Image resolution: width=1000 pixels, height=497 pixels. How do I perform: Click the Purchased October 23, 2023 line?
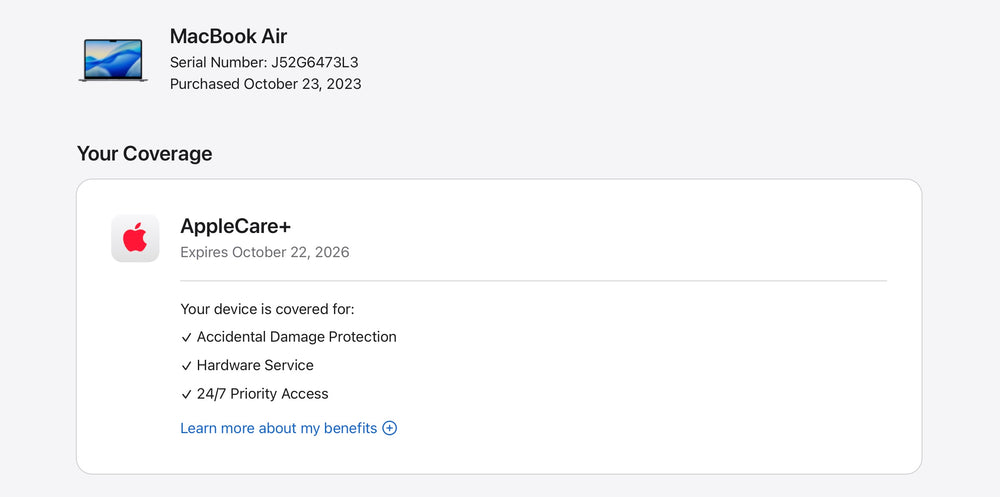tap(265, 84)
